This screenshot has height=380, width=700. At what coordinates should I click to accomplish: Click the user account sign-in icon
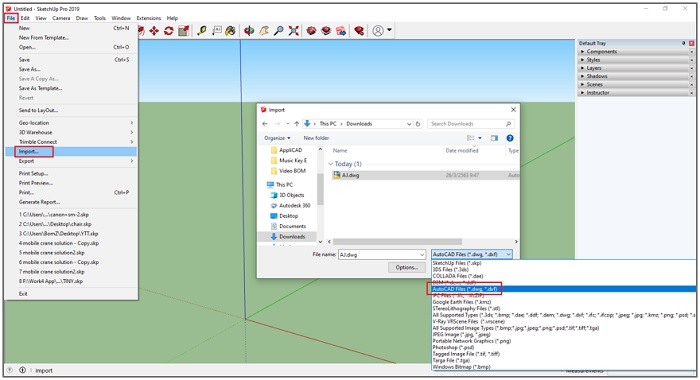378,31
